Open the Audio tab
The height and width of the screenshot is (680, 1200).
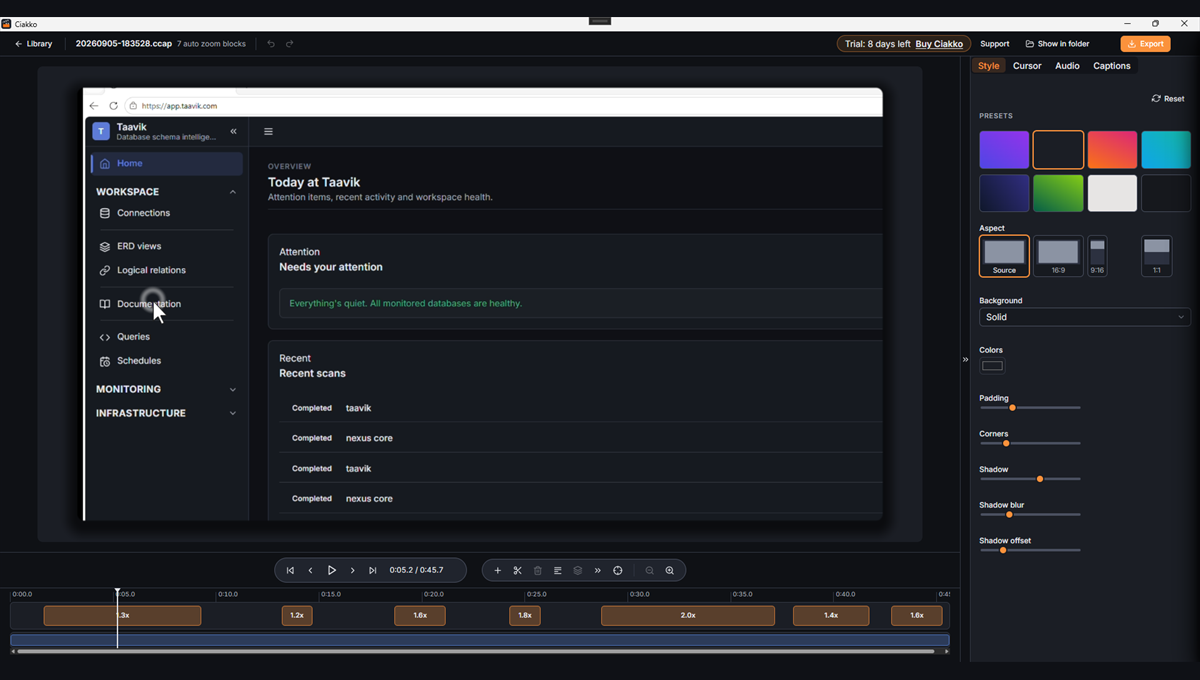1067,66
